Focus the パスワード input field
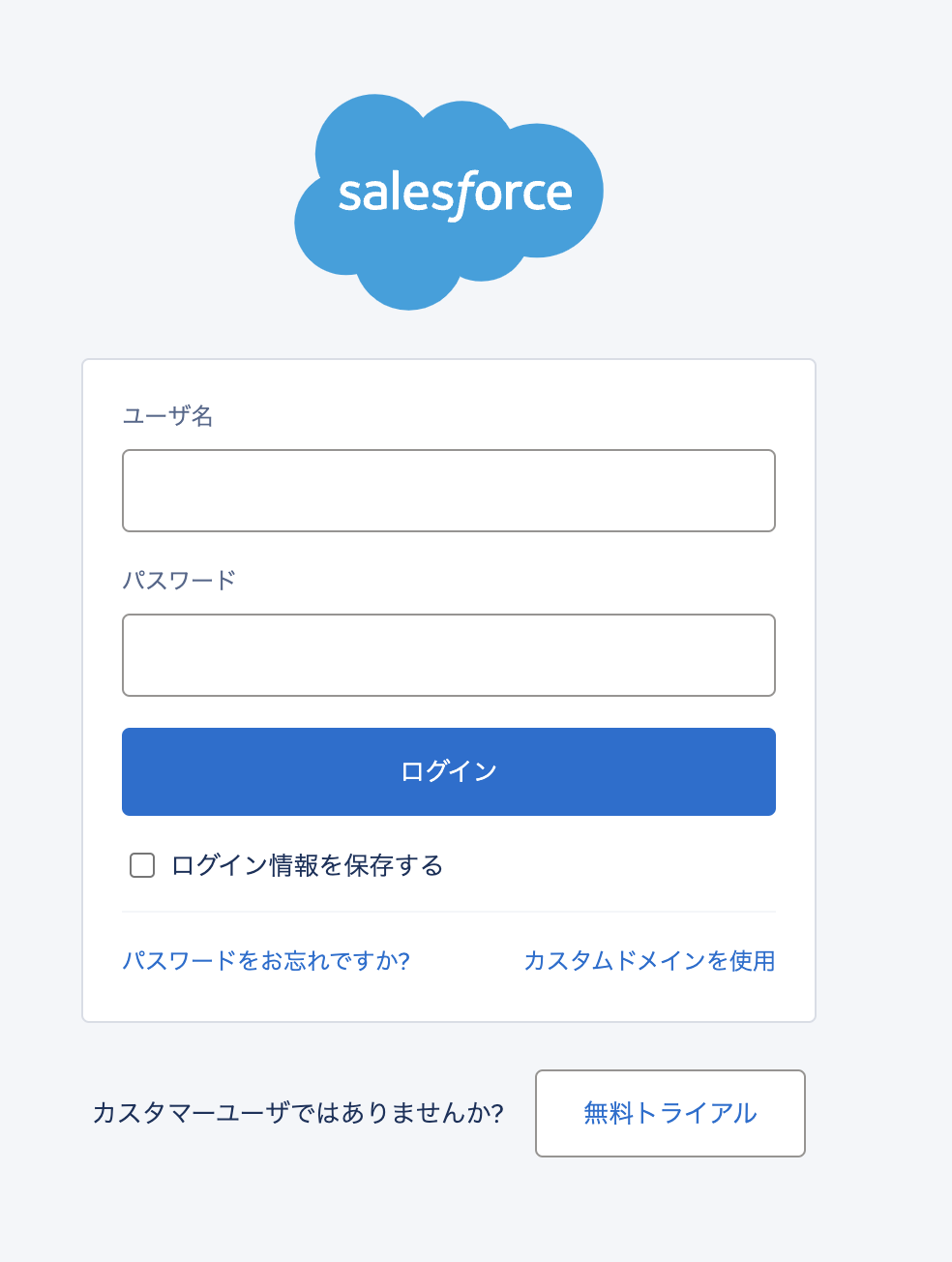The height and width of the screenshot is (1262, 952). point(449,655)
